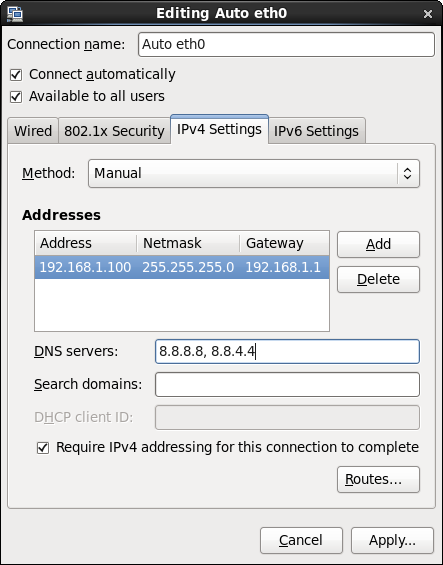Screen dimensions: 443x565
Task: Click the Add address button
Action: tap(378, 244)
